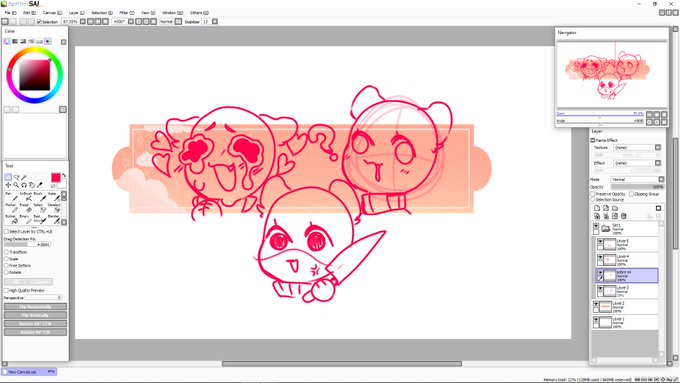Choose the AirBrush tool
This screenshot has width=680, height=383.
26,196
